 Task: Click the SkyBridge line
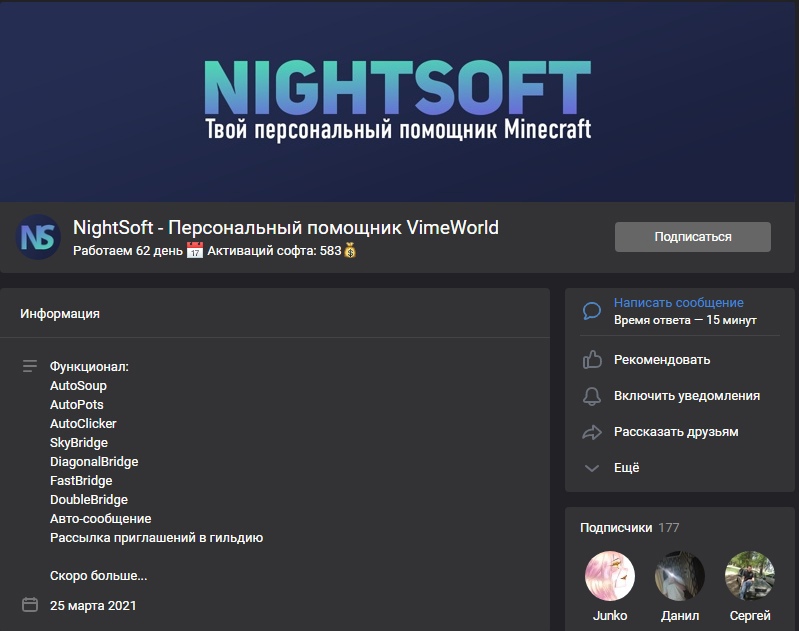[x=79, y=442]
